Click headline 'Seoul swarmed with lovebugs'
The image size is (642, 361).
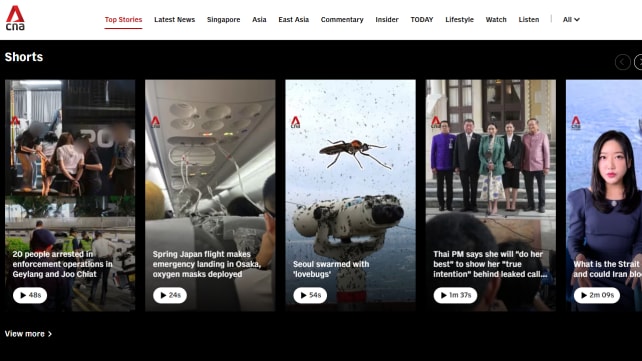click(331, 269)
